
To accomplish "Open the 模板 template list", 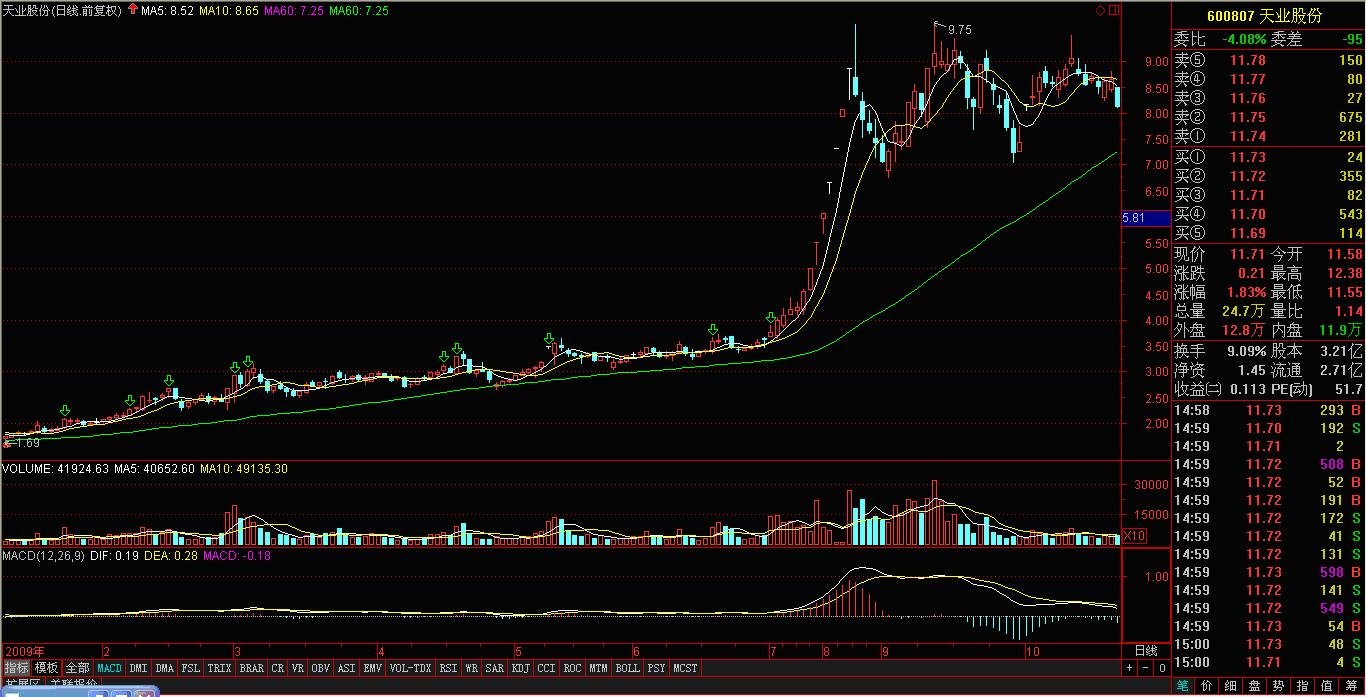I will (46, 667).
